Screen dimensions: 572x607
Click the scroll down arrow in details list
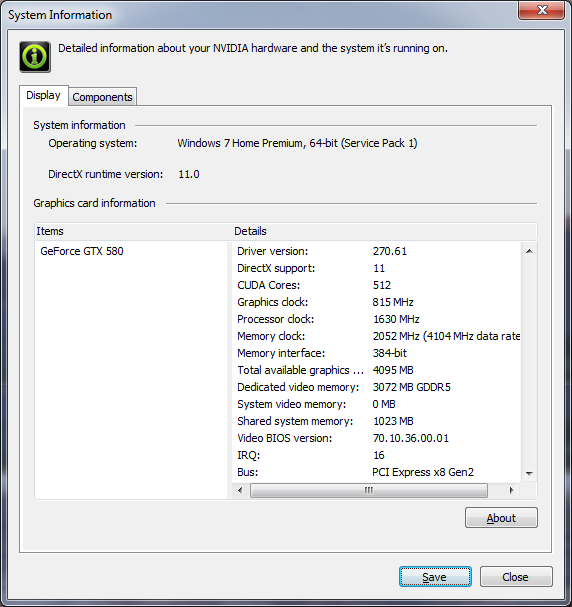point(529,473)
